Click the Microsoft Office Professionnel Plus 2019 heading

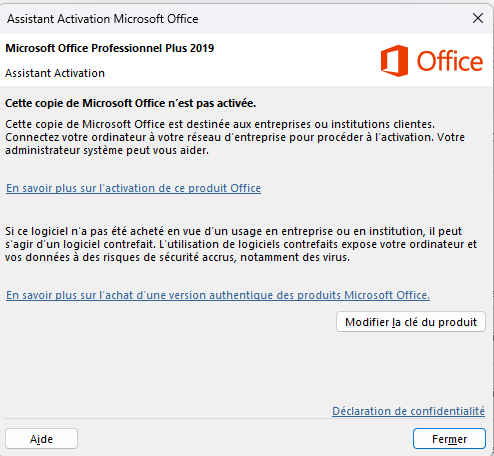coord(110,48)
